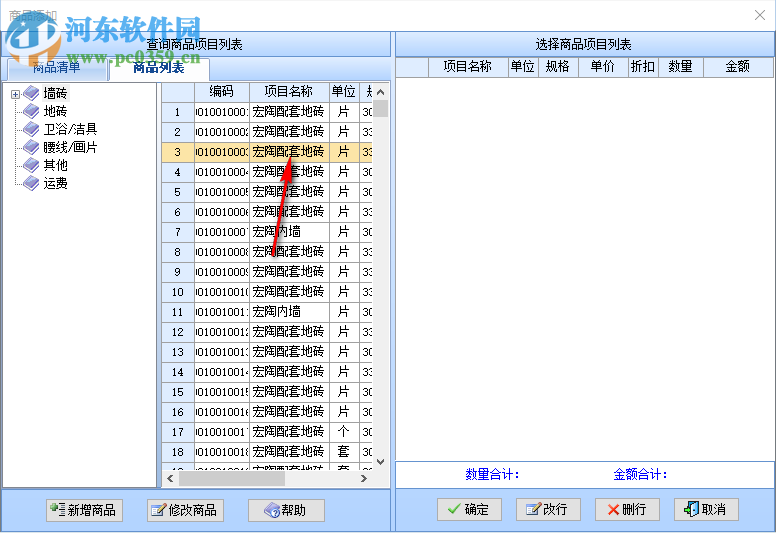776x533 pixels.
Task: Select row number 2 header
Action: (x=178, y=132)
